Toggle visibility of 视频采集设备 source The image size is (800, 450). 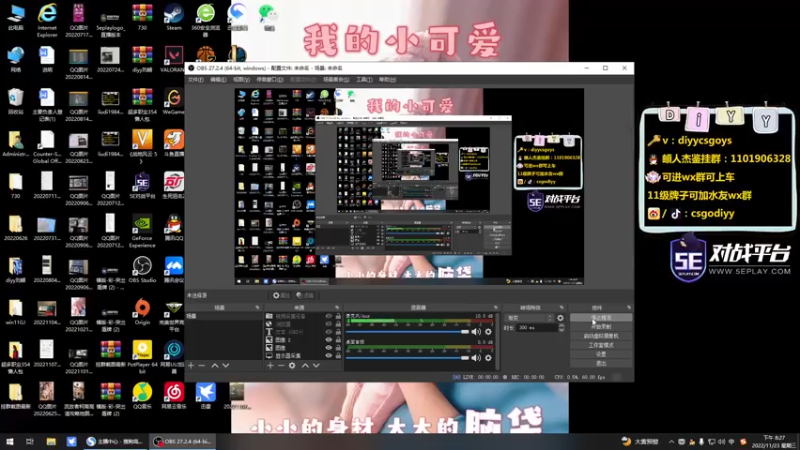pos(329,316)
